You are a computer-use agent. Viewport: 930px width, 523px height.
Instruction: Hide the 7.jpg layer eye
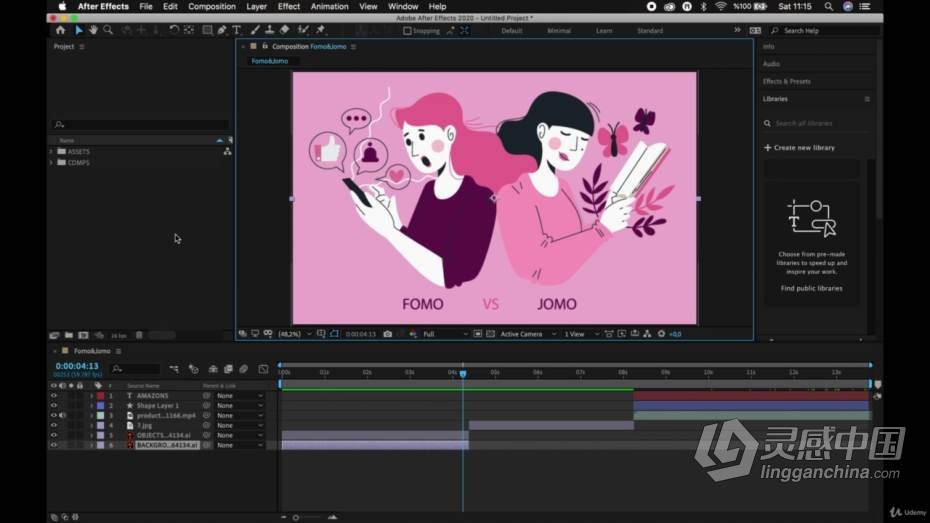click(53, 425)
